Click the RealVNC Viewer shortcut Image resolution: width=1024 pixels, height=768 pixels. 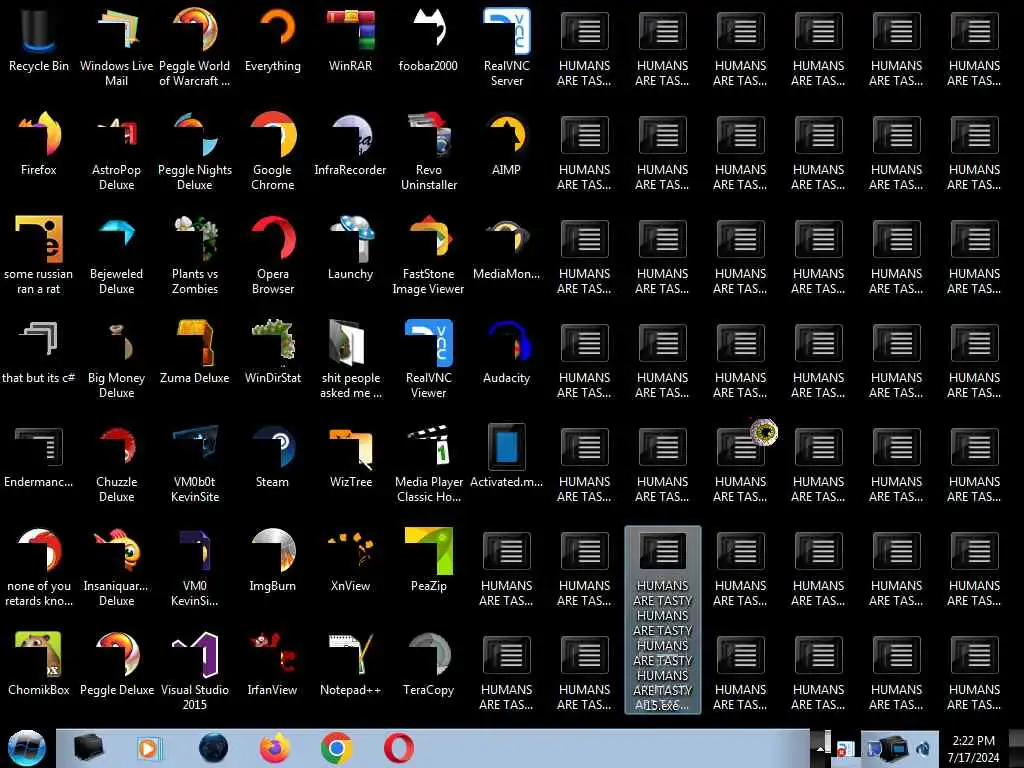click(x=428, y=359)
